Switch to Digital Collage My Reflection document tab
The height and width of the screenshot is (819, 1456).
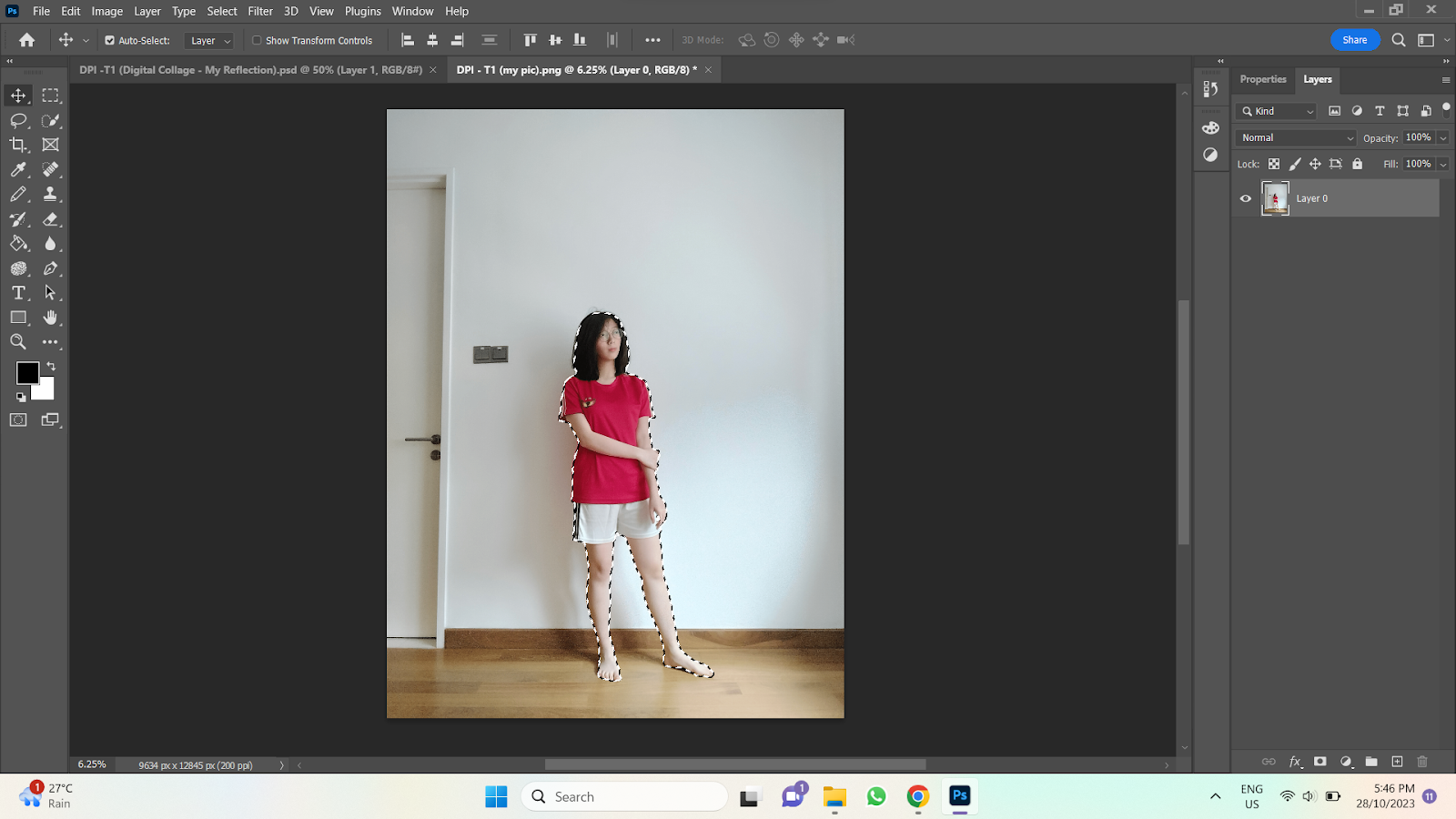[251, 70]
